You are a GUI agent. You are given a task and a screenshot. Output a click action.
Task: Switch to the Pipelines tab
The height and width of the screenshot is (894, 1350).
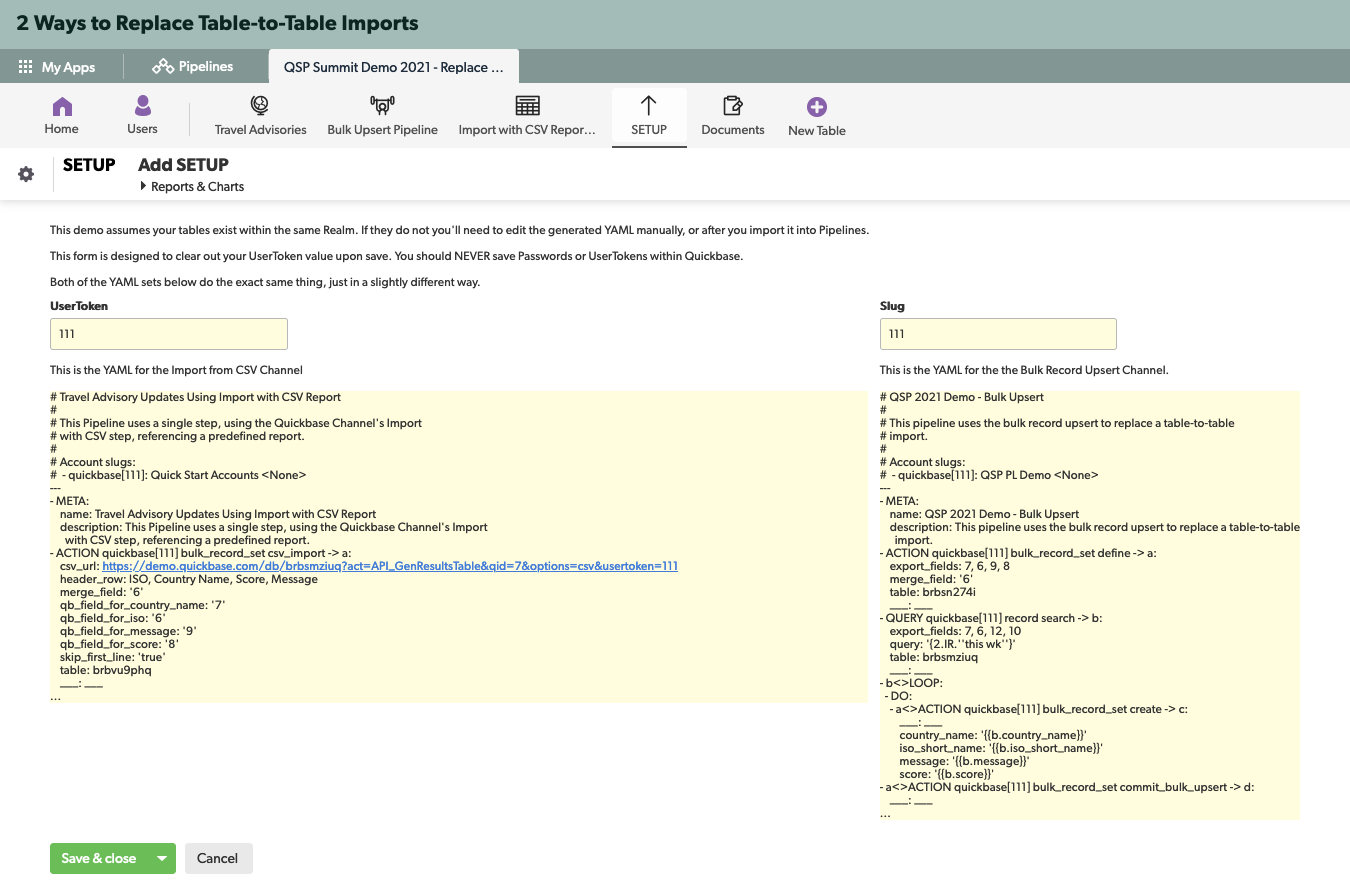coord(193,67)
